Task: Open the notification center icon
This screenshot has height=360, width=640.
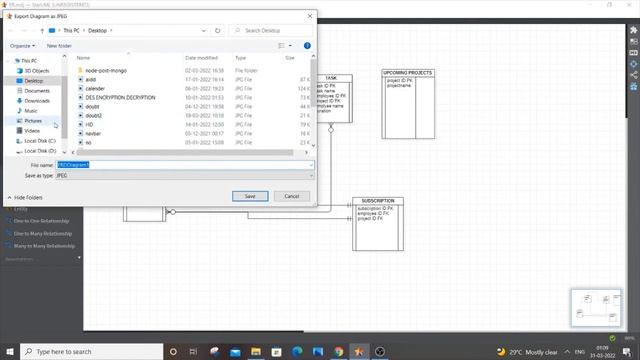Action: click(627, 351)
